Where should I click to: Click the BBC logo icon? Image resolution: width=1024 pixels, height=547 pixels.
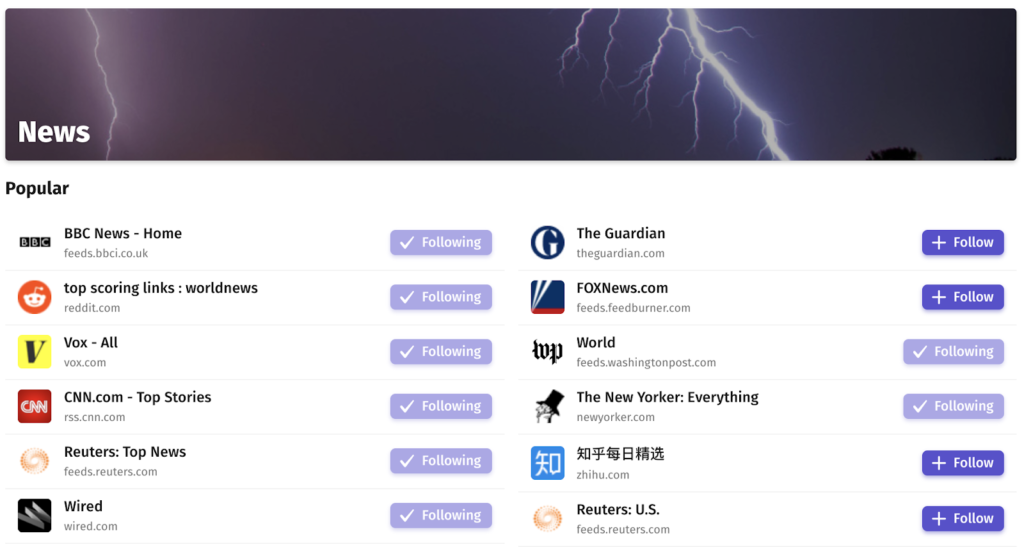(x=35, y=242)
